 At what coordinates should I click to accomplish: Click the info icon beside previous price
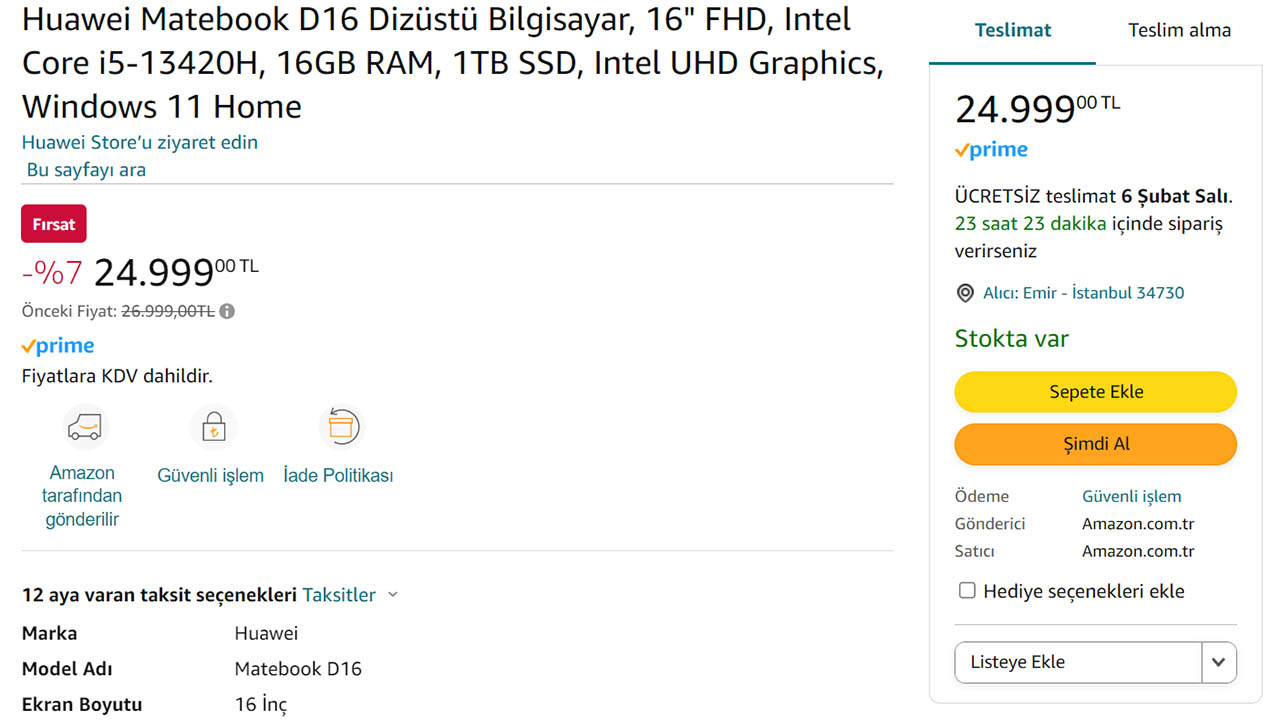coord(228,311)
